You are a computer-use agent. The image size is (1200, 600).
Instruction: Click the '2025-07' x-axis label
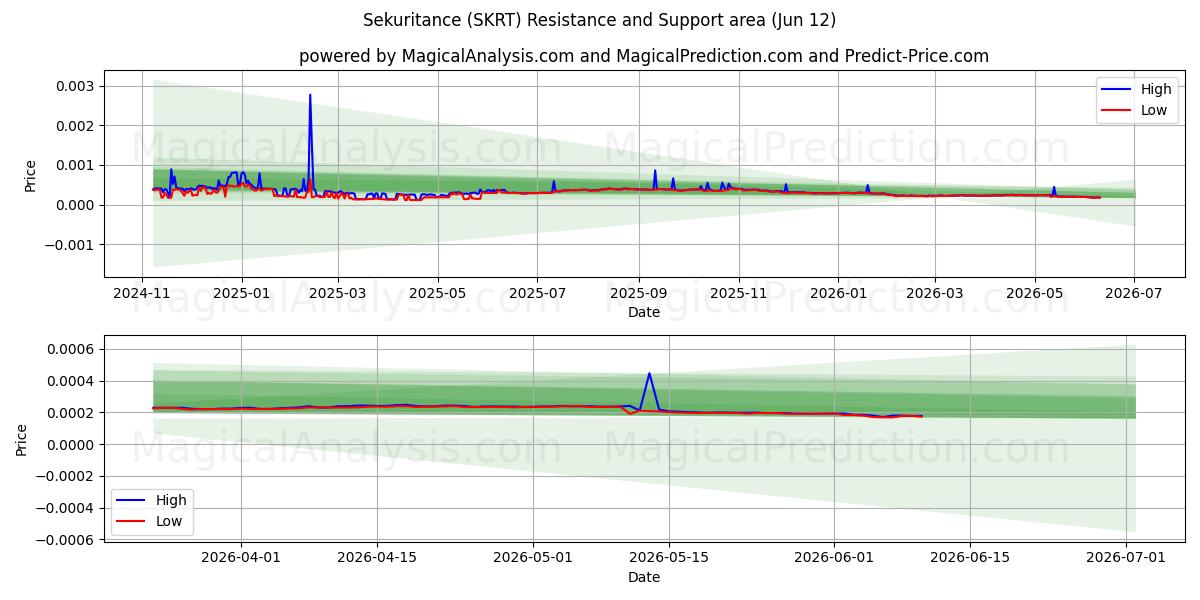(x=537, y=293)
